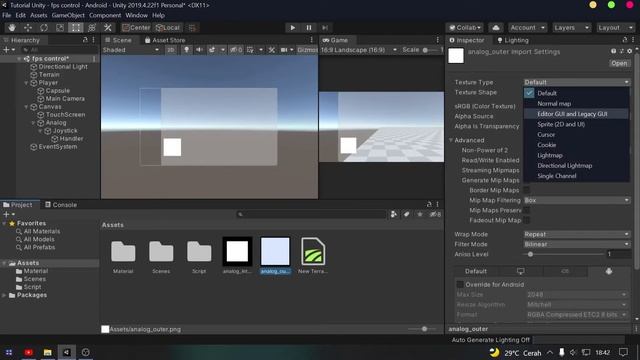The width and height of the screenshot is (640, 360).
Task: Select PC standalone platform tab icon
Action: (520, 271)
